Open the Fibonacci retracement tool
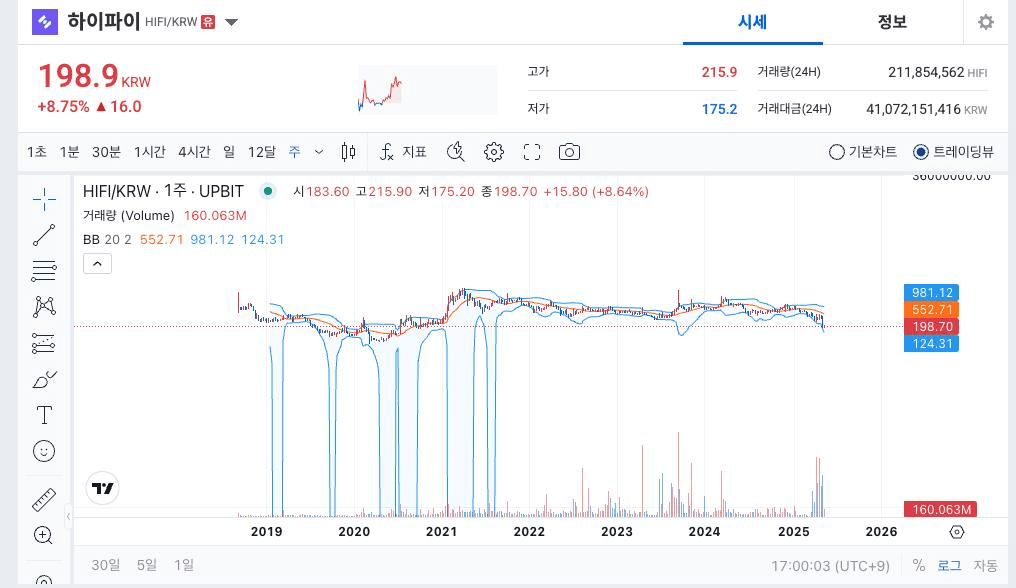1016x588 pixels. [x=44, y=270]
